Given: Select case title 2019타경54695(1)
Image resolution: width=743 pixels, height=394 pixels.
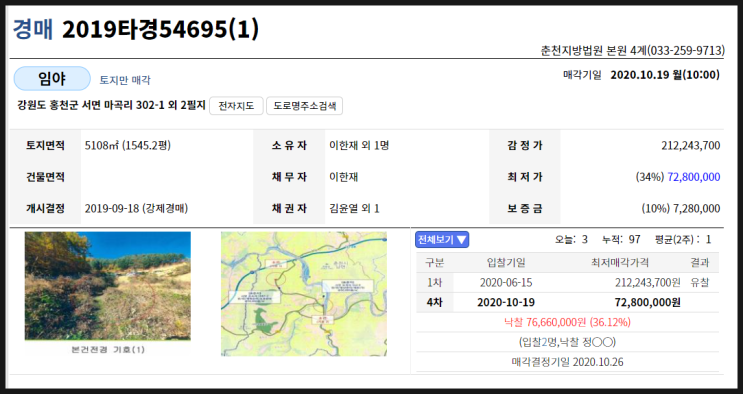Looking at the screenshot, I should pos(160,30).
